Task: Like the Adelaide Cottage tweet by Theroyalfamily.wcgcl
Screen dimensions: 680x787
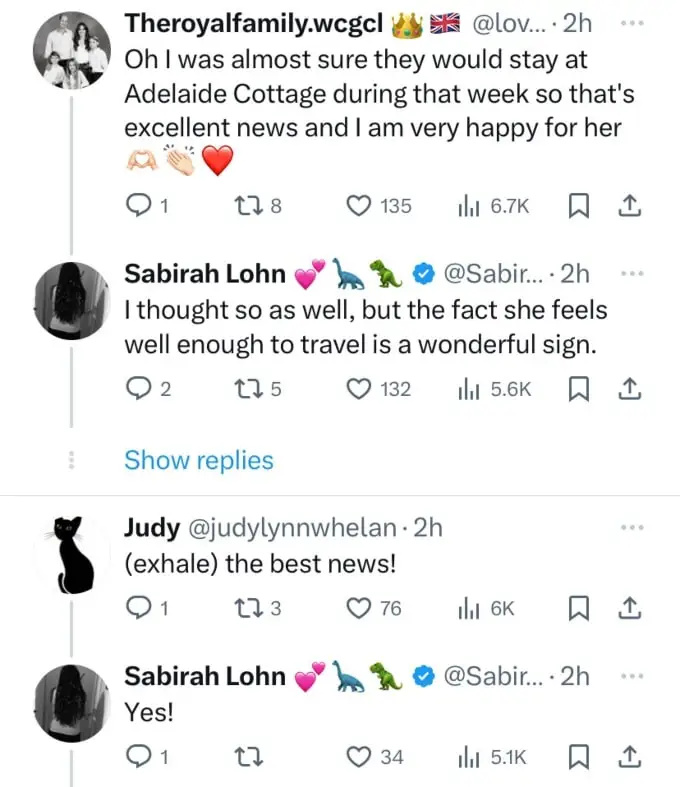Action: pyautogui.click(x=379, y=206)
